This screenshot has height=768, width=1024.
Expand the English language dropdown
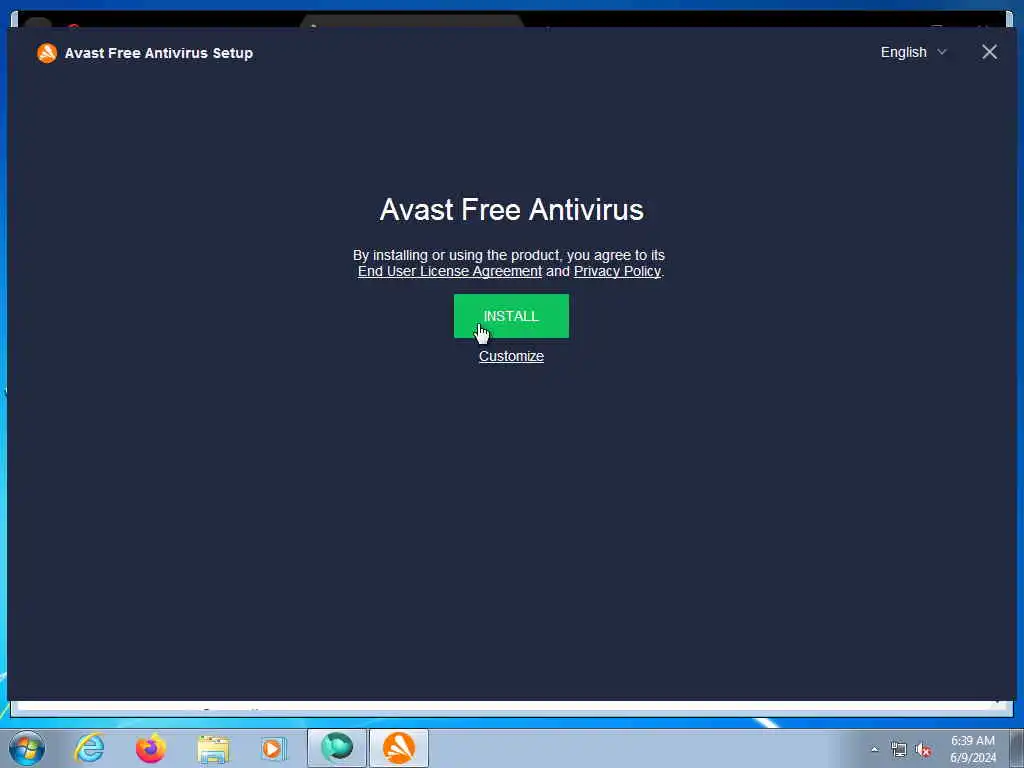click(x=913, y=52)
